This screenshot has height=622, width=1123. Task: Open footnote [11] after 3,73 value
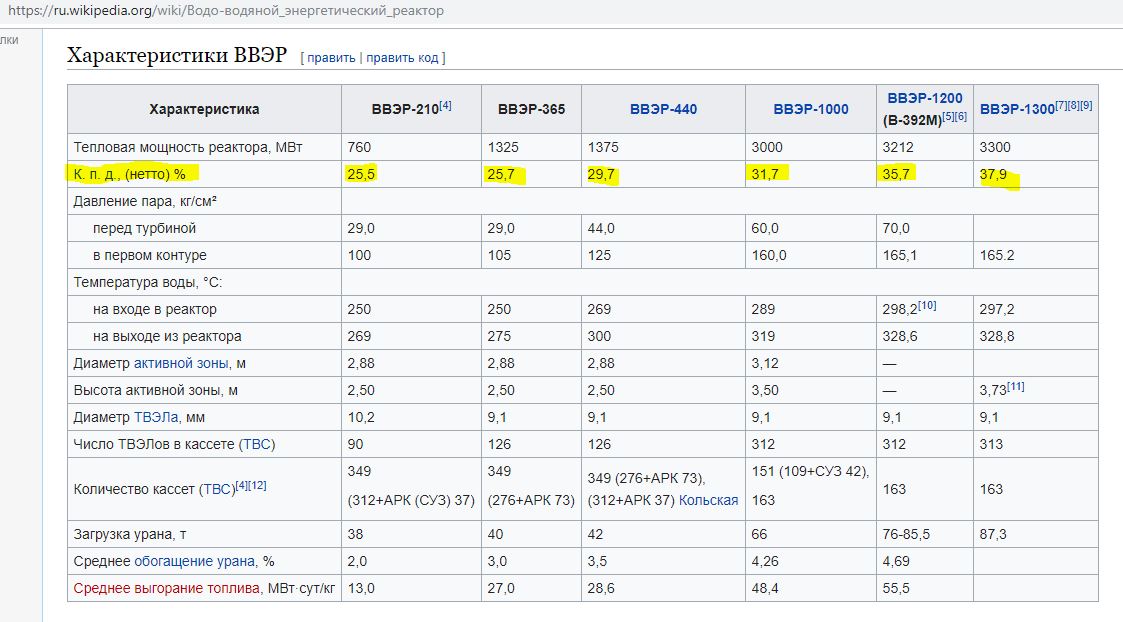coord(1016,386)
